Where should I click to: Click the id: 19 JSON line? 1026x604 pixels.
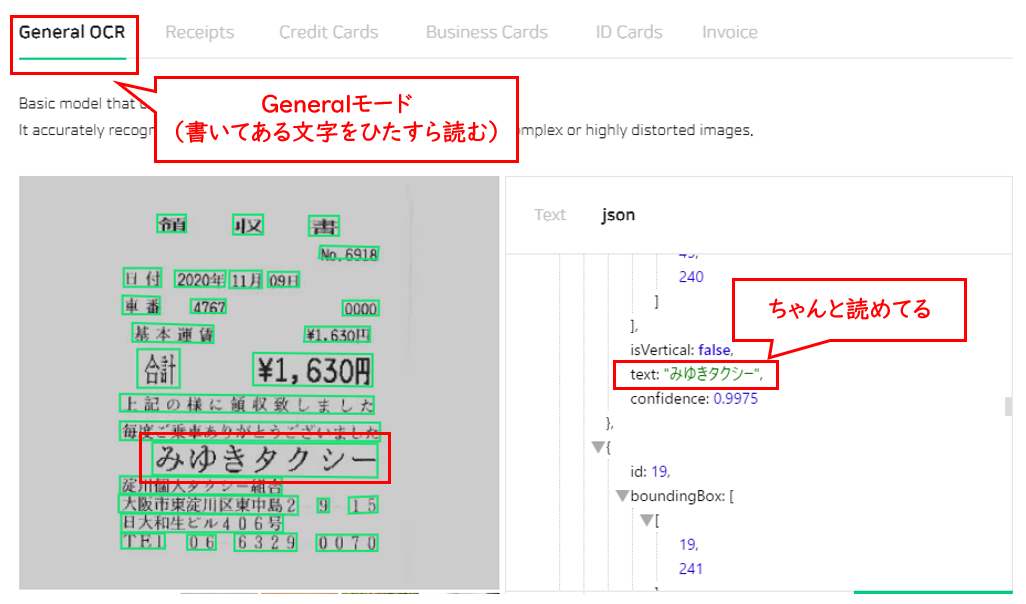(650, 471)
